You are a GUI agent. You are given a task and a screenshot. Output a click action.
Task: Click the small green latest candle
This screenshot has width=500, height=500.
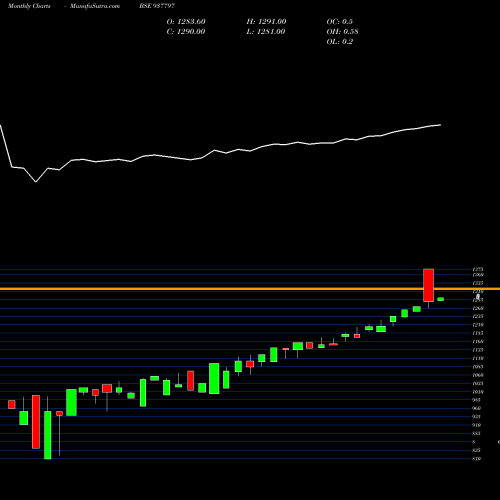click(440, 299)
